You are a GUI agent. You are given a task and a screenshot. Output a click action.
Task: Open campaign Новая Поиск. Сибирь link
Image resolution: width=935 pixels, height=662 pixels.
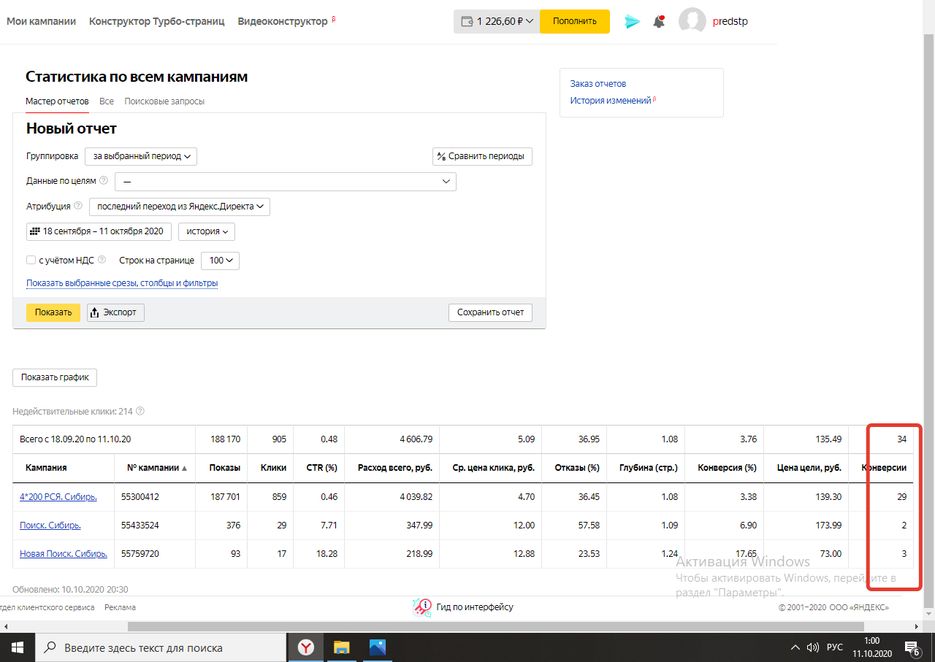tap(63, 554)
